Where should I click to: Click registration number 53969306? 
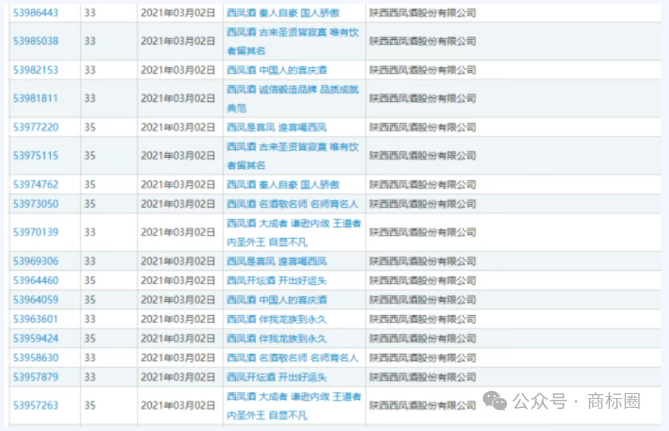(x=35, y=261)
